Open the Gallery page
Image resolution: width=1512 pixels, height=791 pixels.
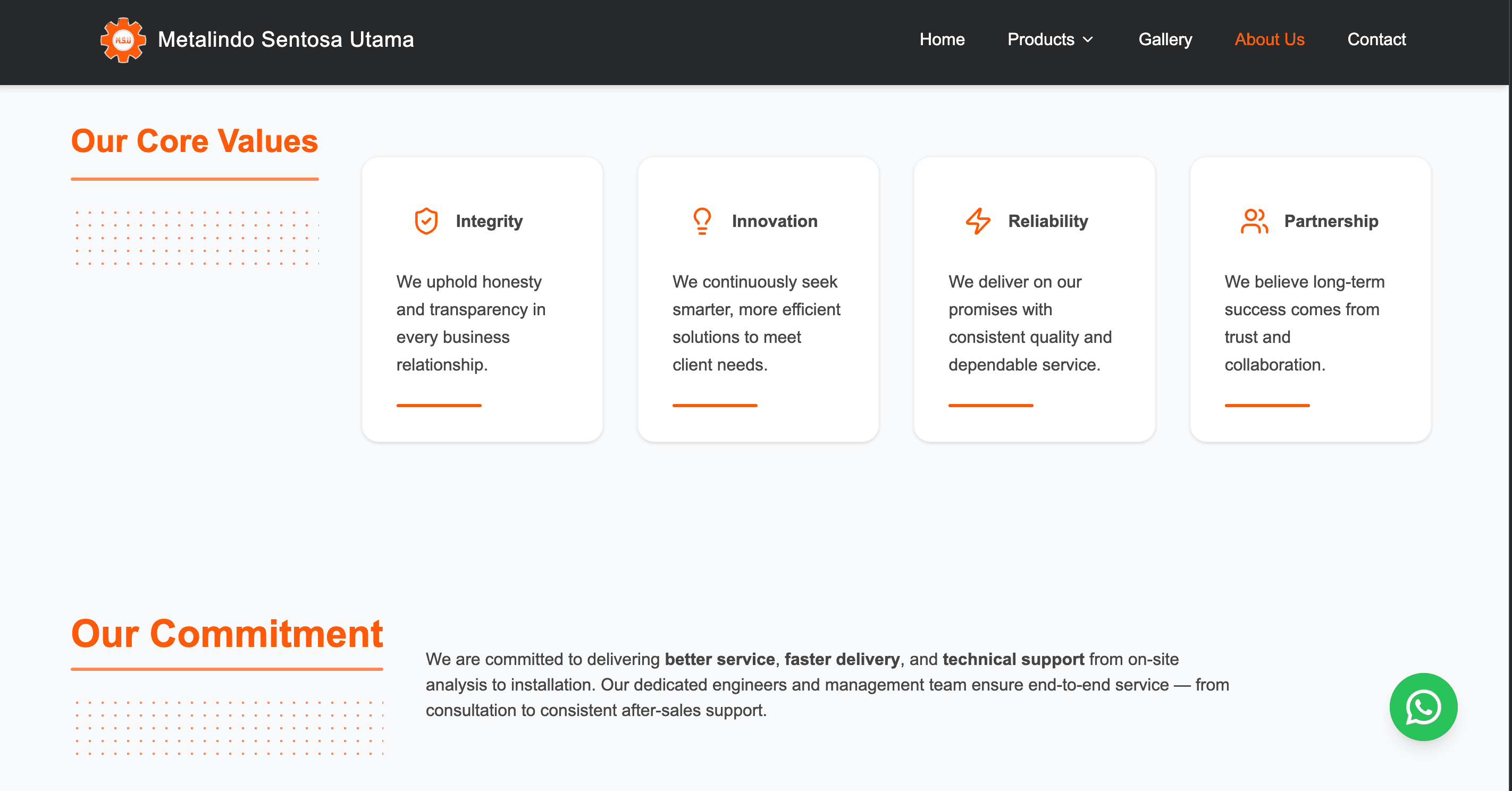(1164, 40)
